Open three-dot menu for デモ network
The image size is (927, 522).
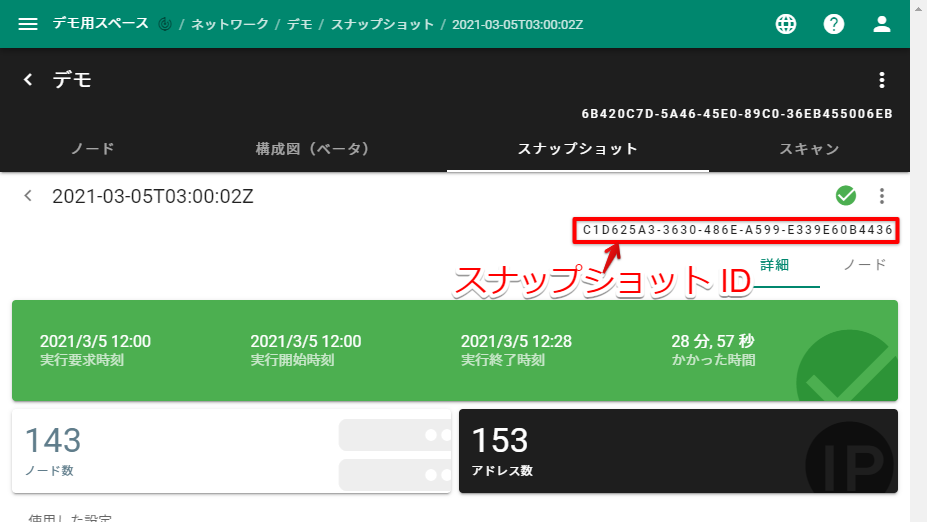881,80
